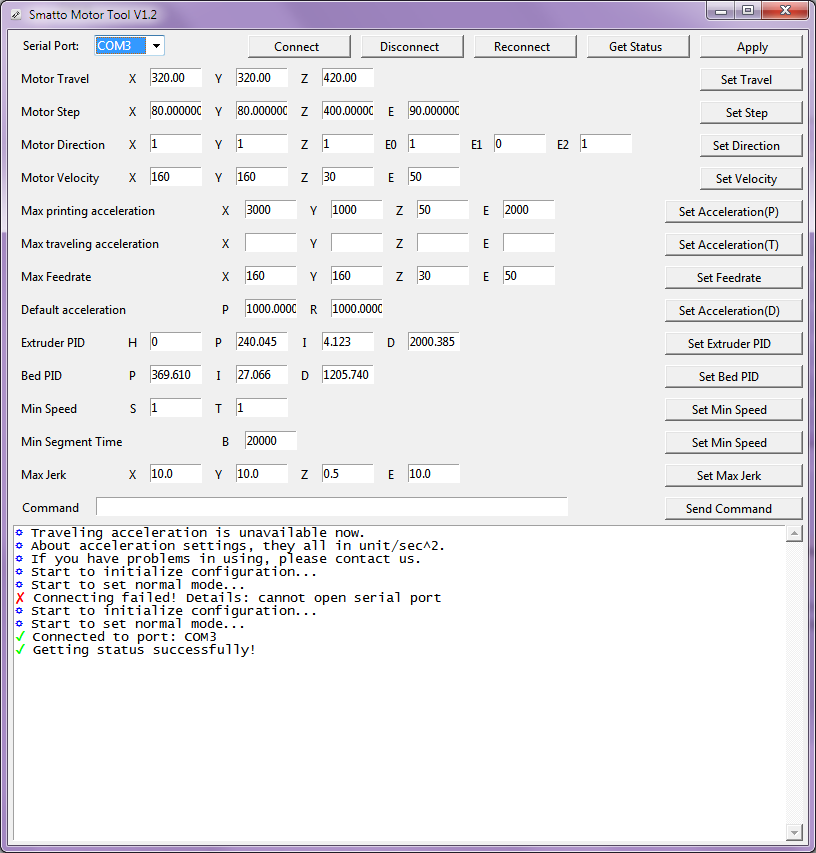Click the Send Command button
Screen dimensions: 816x853
tap(733, 509)
